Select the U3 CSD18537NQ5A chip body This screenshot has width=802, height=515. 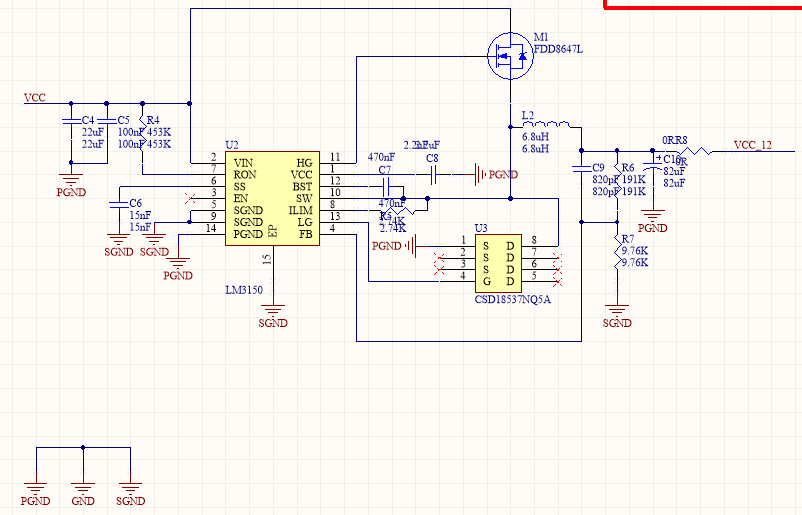click(x=498, y=263)
